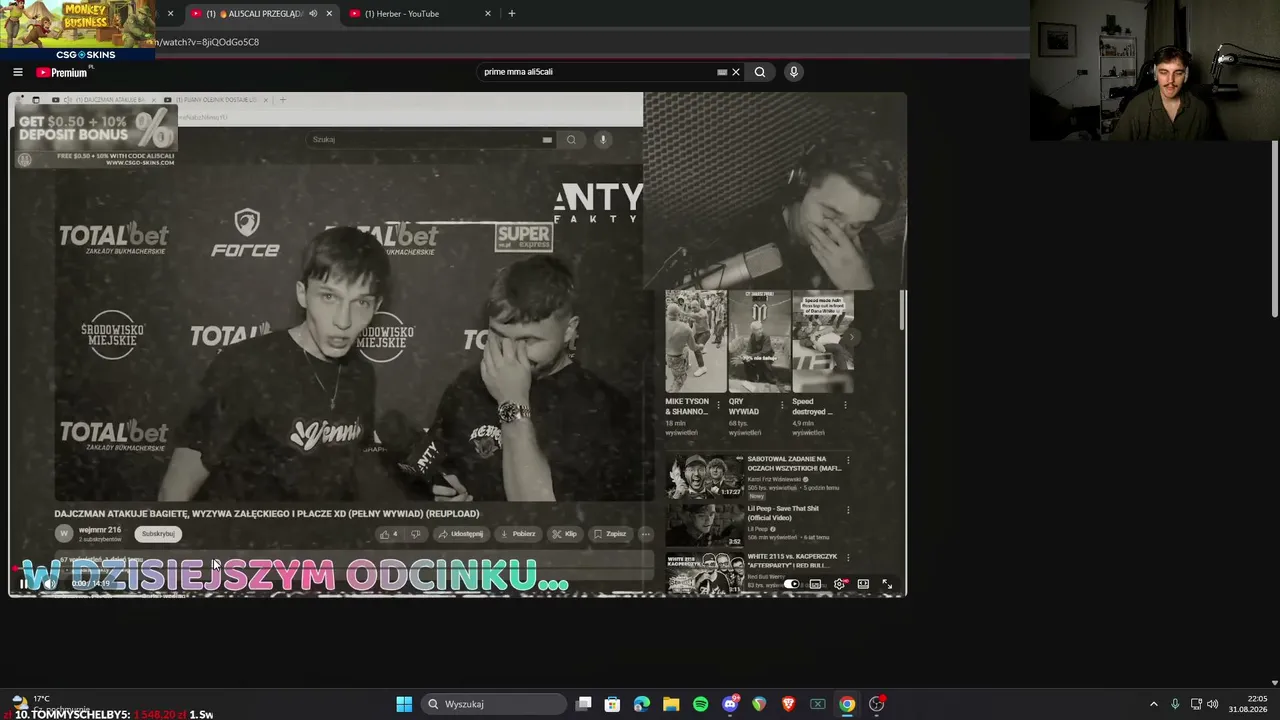Click the taskbar Wyszukaj search box

coord(492,704)
